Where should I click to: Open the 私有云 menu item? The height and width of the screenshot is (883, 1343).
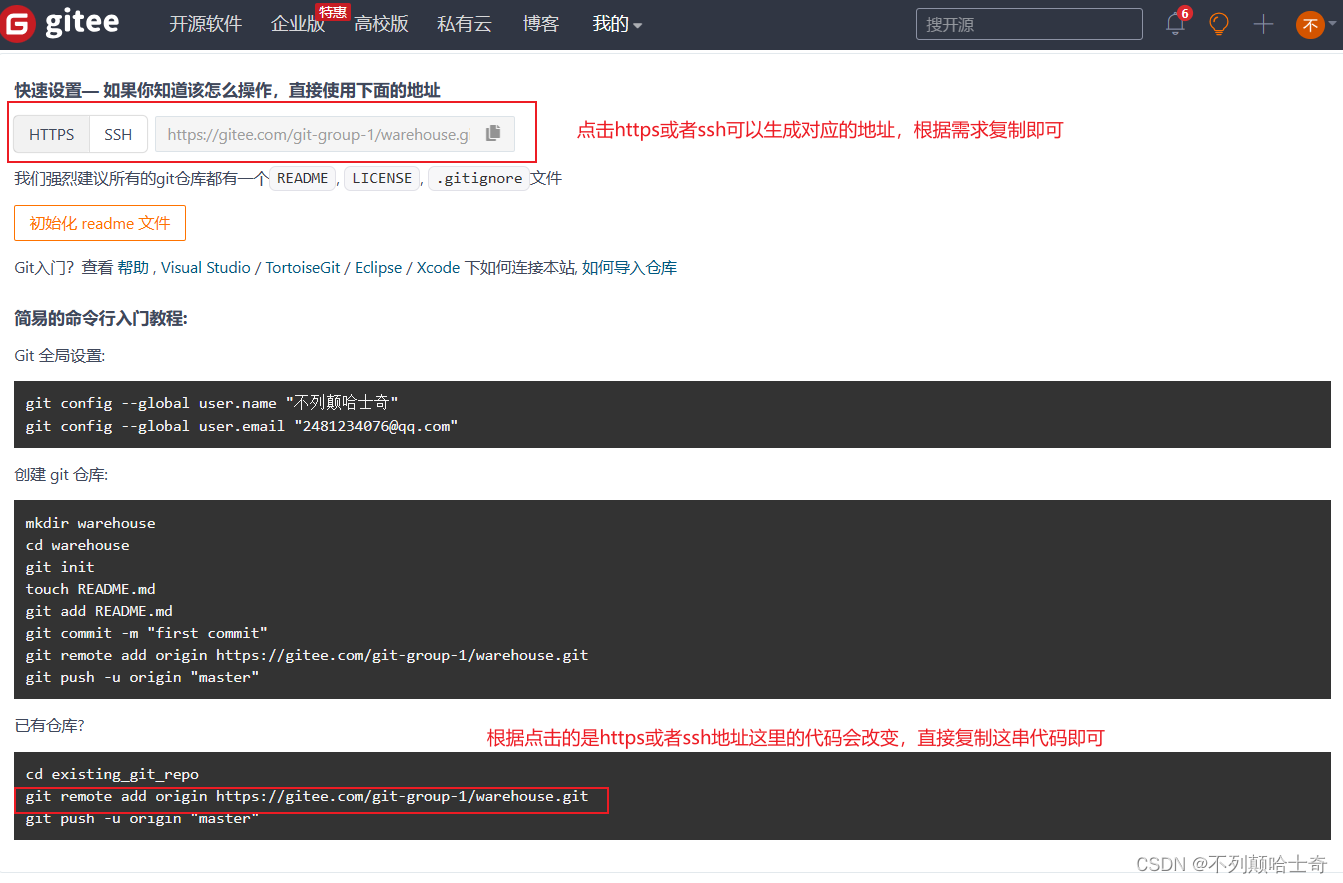[x=464, y=24]
